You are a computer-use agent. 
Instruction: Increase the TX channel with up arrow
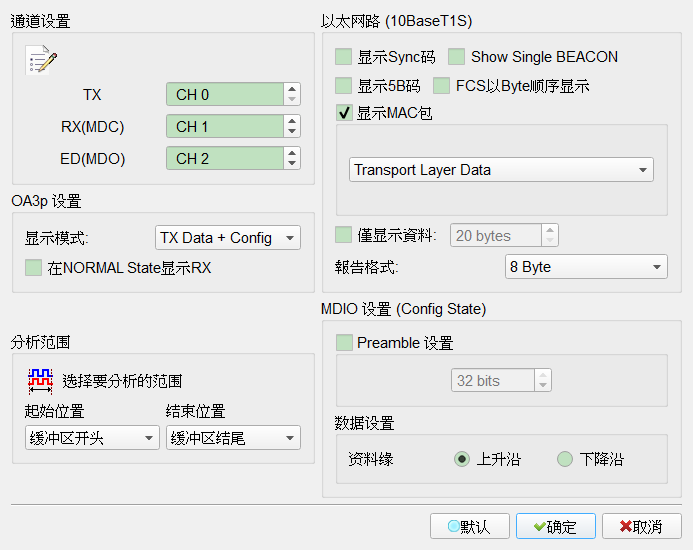pyautogui.click(x=292, y=89)
